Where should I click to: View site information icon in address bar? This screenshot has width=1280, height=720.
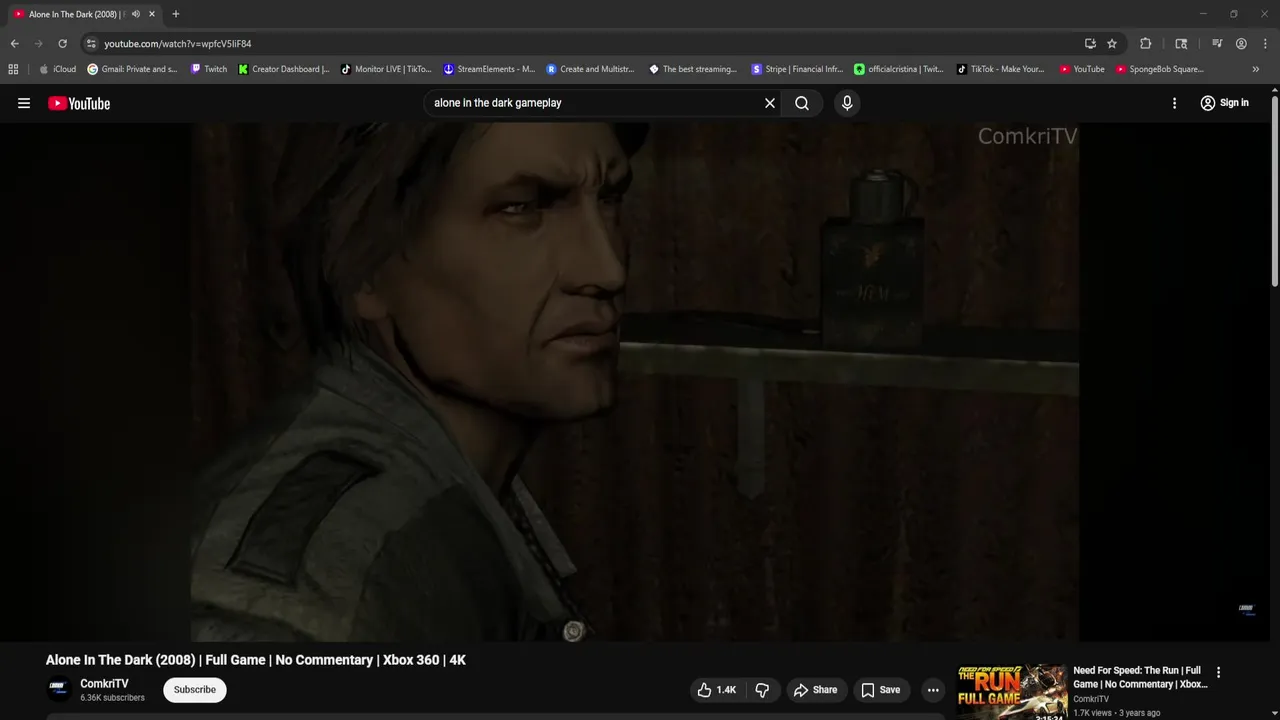[x=91, y=44]
